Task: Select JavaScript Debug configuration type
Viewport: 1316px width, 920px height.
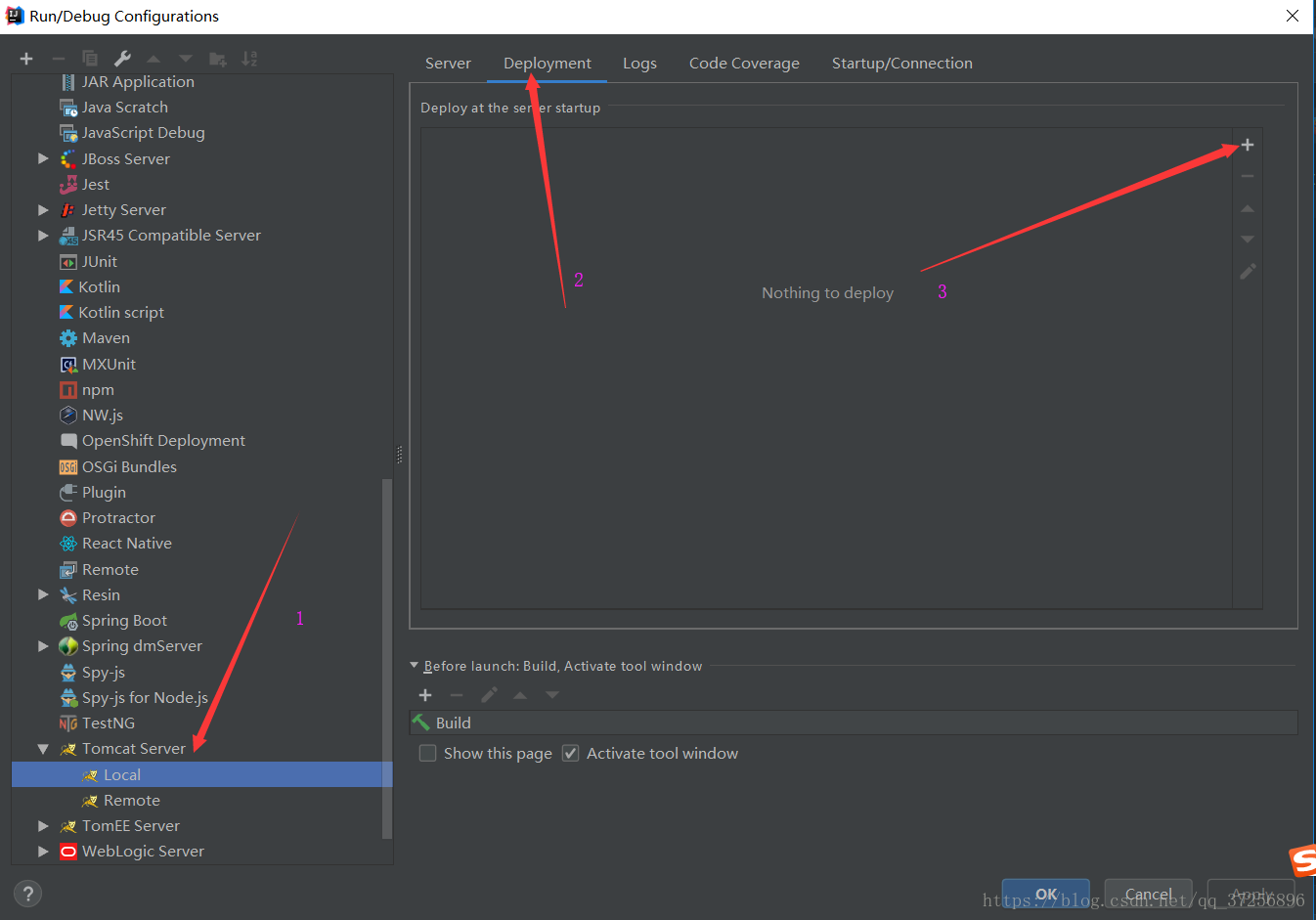Action: pyautogui.click(x=143, y=133)
